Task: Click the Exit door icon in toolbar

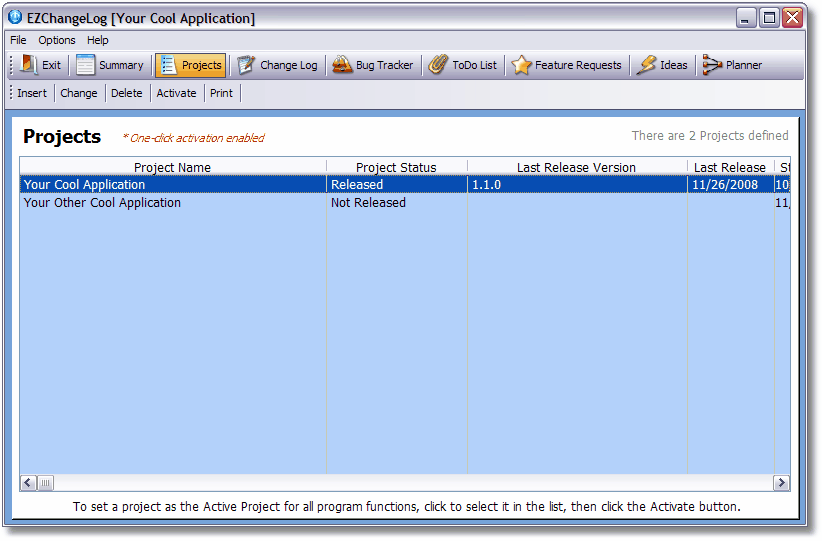Action: [x=29, y=65]
